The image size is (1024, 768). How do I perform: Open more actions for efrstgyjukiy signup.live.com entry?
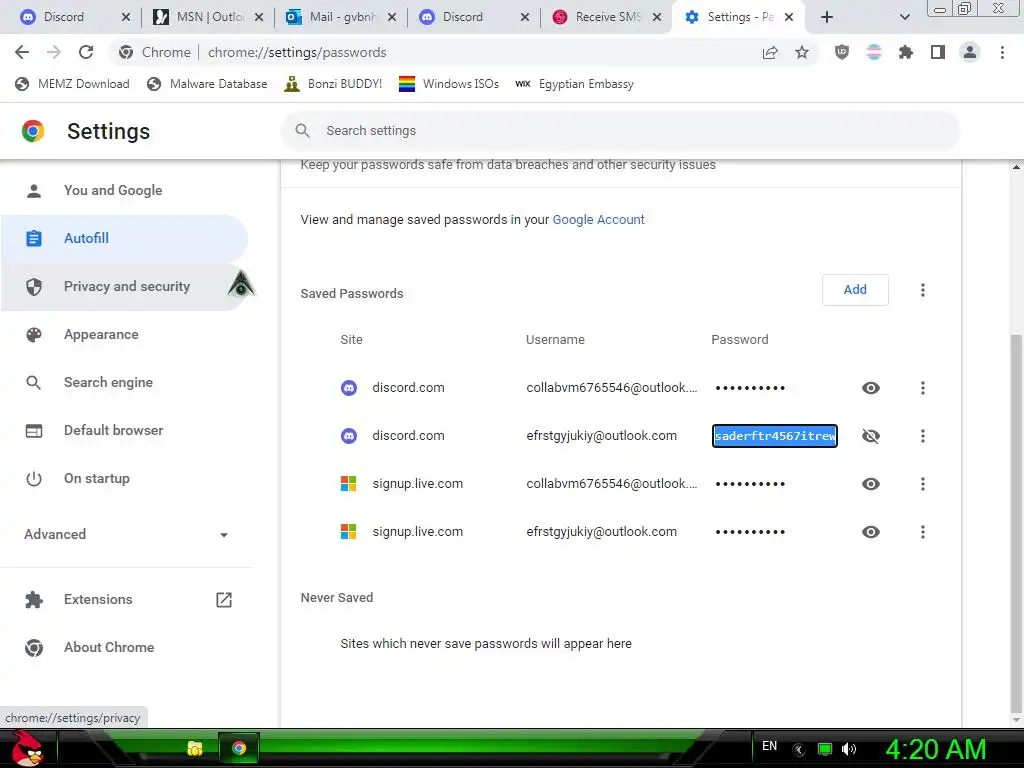(x=923, y=532)
